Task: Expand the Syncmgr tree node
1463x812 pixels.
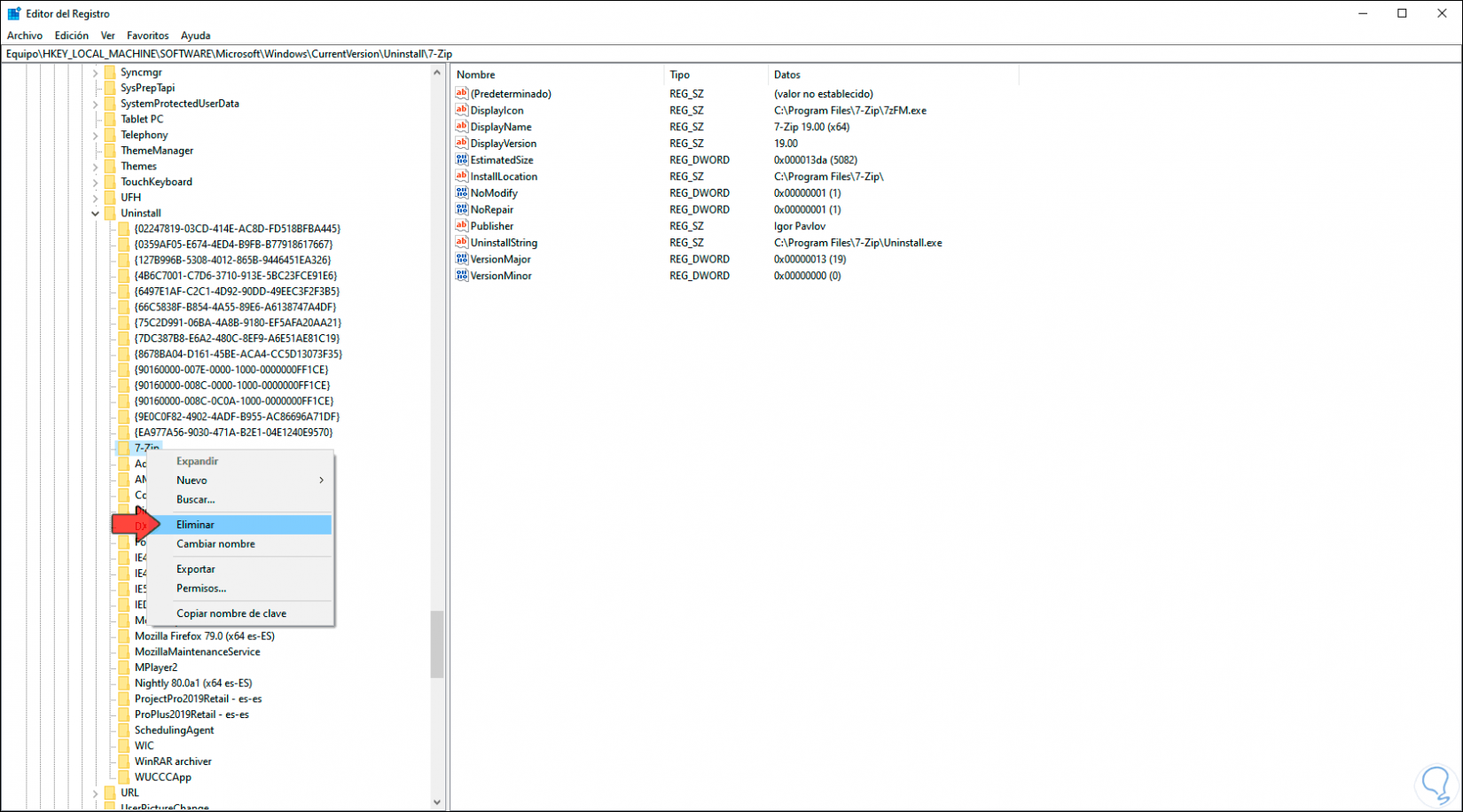Action: (x=95, y=72)
